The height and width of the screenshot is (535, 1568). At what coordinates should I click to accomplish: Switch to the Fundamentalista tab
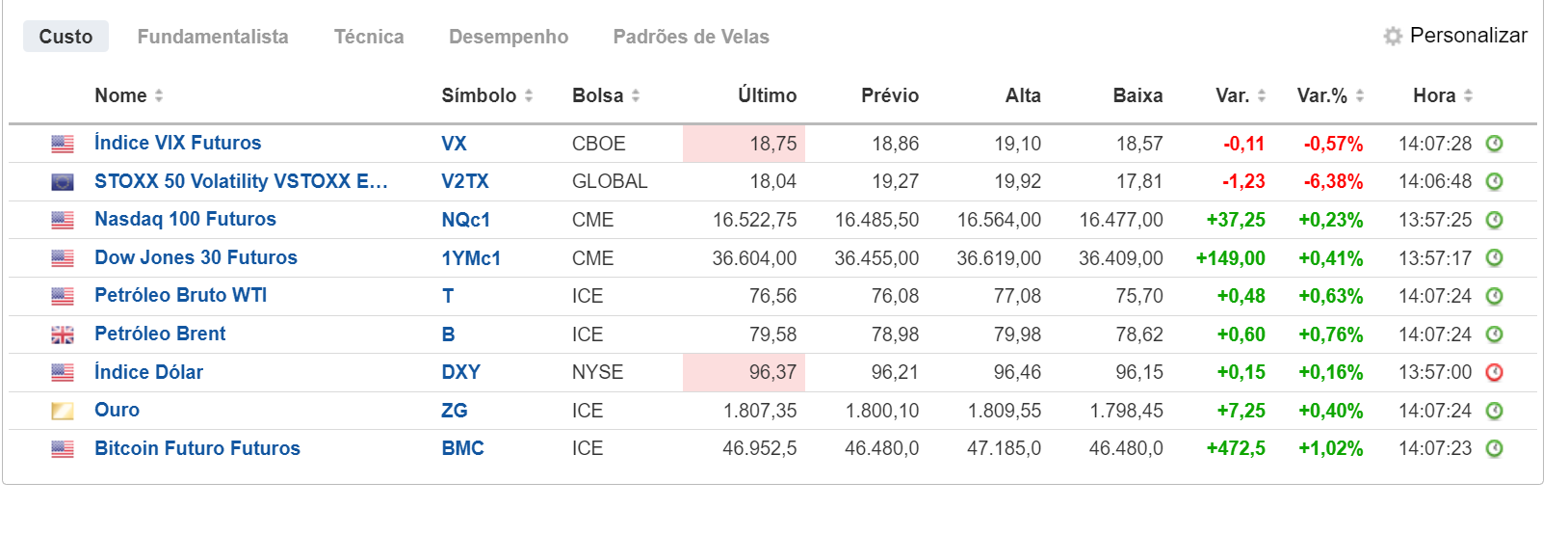pyautogui.click(x=213, y=37)
